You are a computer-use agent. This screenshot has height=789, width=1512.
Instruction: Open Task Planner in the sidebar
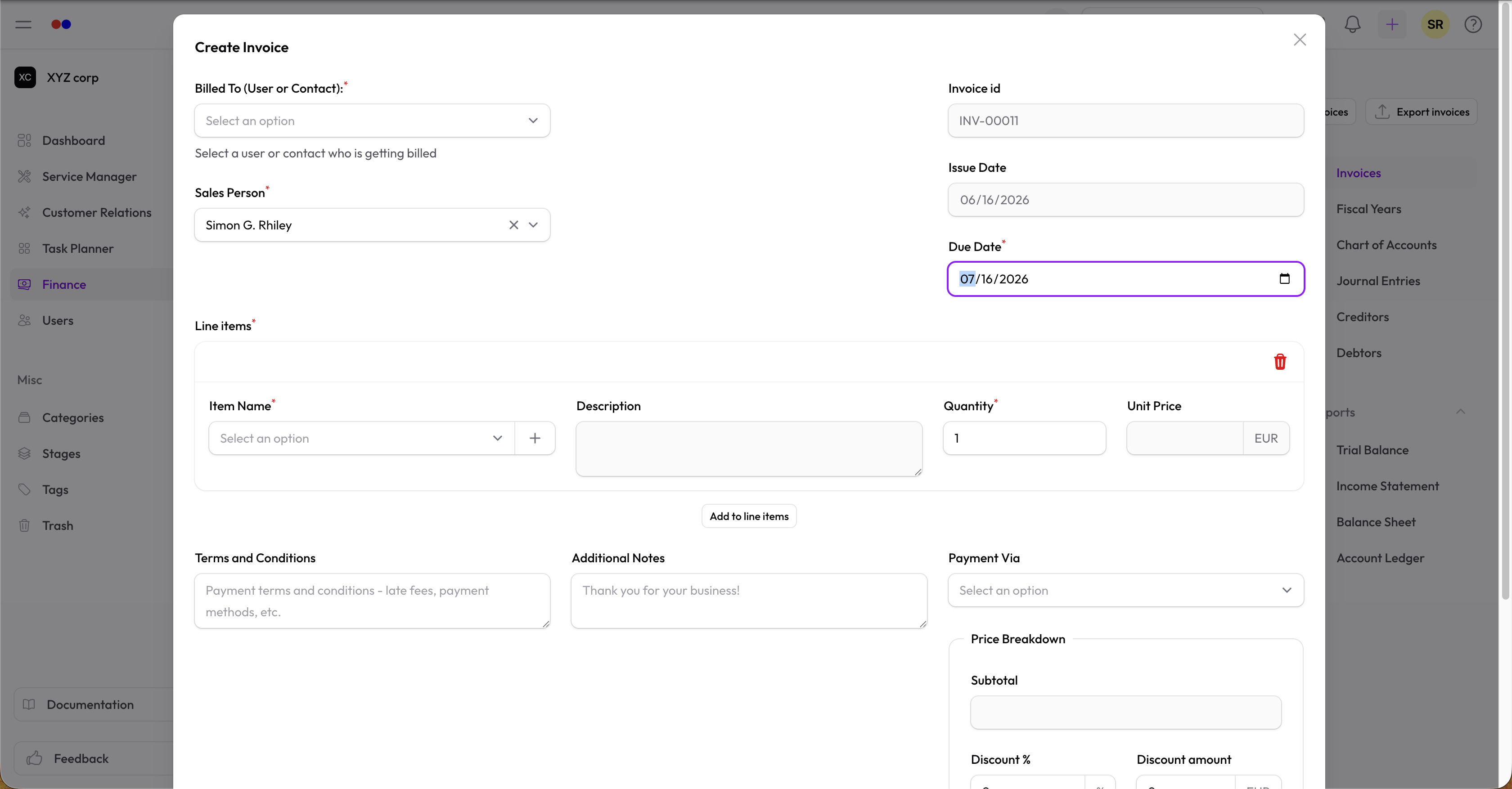(78, 248)
